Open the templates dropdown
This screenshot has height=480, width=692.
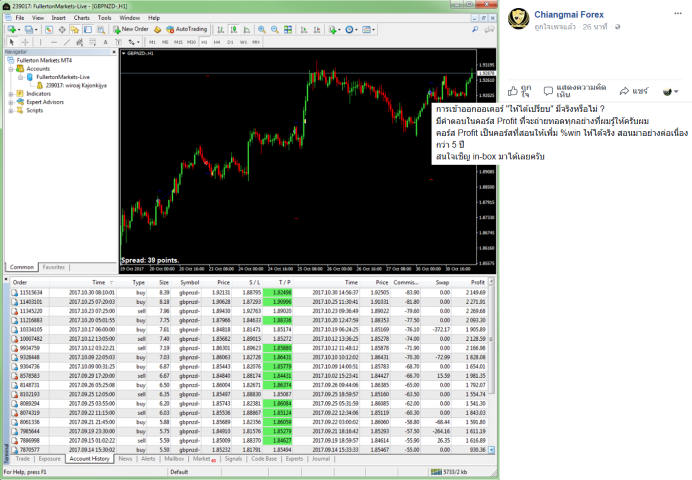(369, 30)
